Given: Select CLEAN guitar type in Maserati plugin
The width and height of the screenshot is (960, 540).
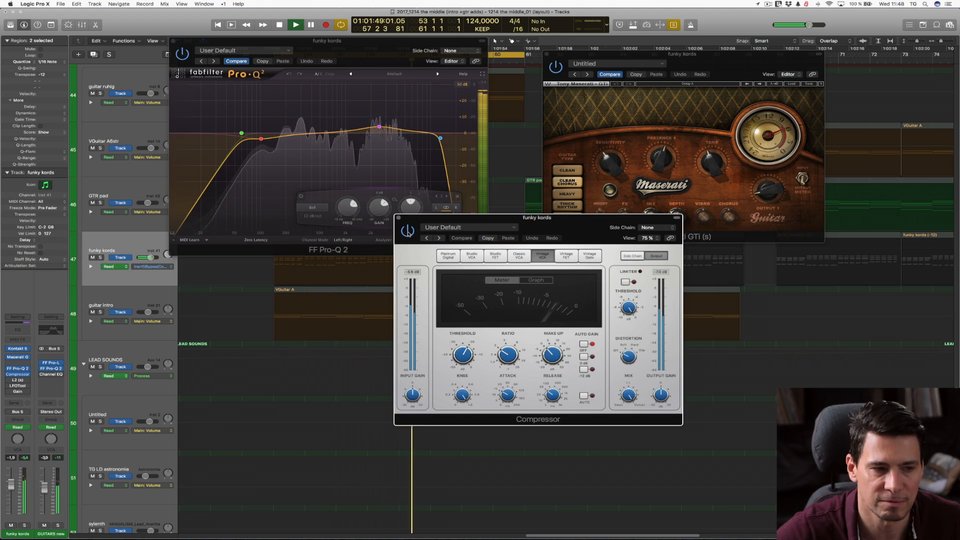Looking at the screenshot, I should pyautogui.click(x=567, y=170).
